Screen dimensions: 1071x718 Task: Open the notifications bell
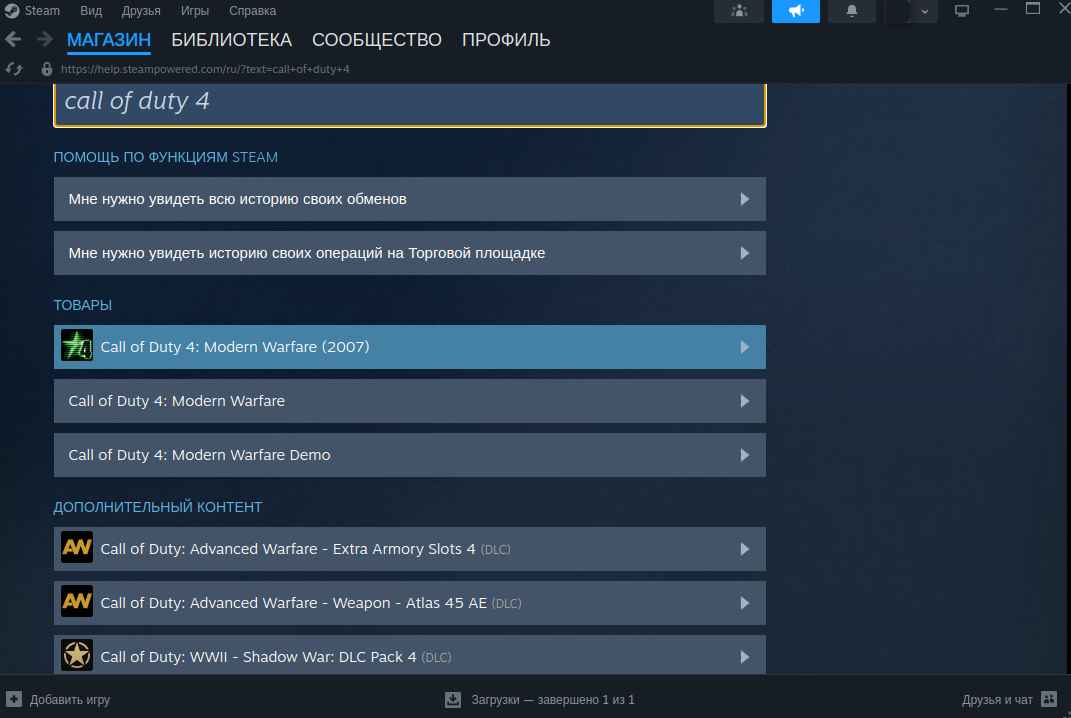[x=852, y=11]
